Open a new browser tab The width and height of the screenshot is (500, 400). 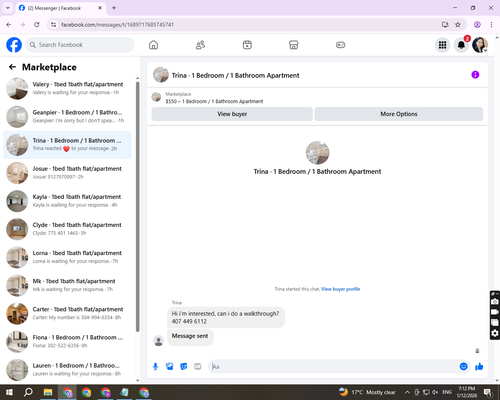tap(114, 8)
